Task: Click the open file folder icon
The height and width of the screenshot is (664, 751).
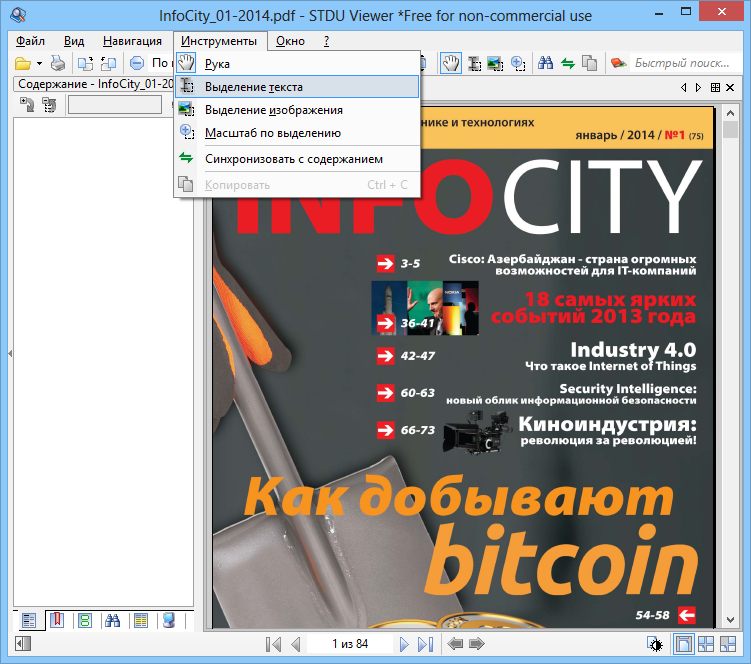Action: [x=23, y=63]
